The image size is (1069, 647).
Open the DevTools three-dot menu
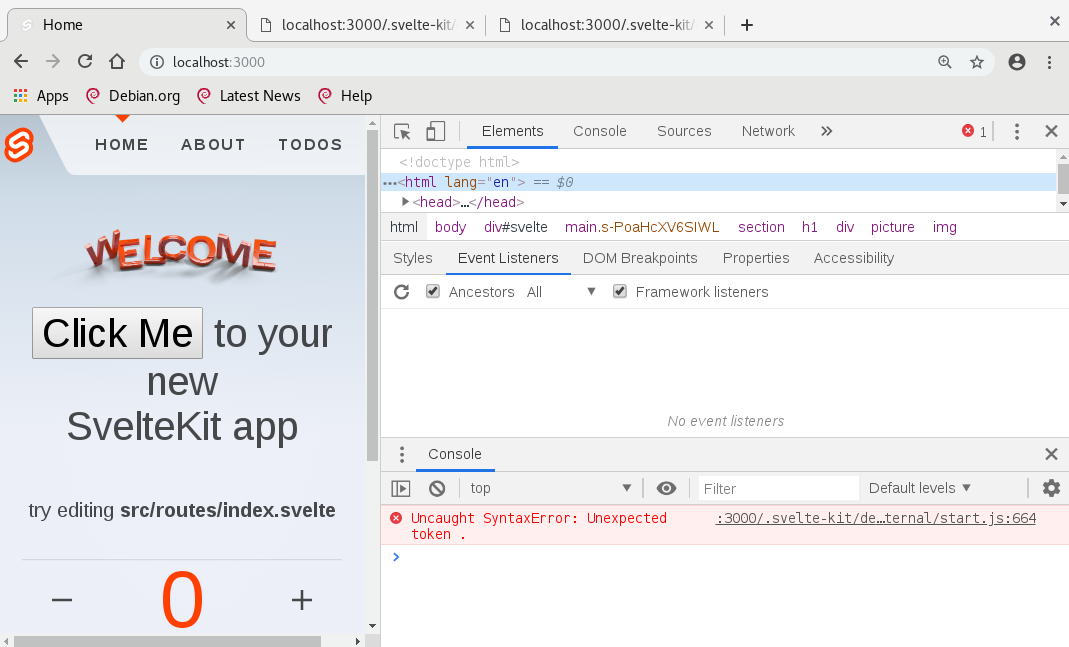[1017, 131]
